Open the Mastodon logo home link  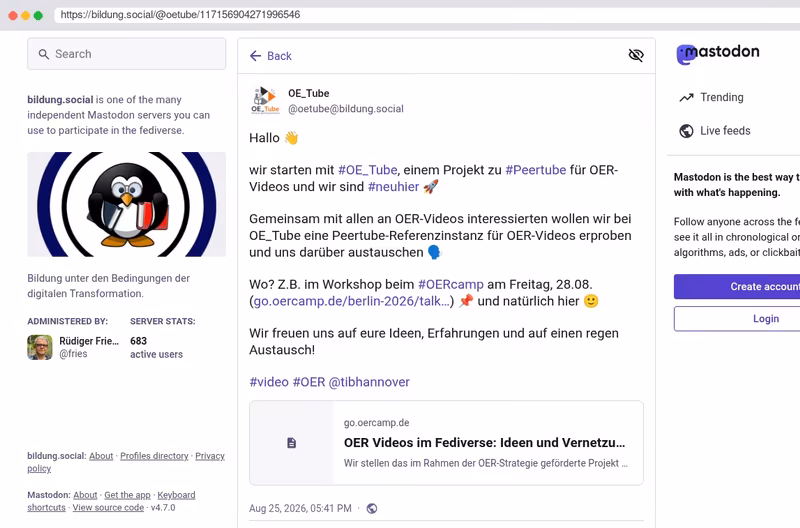coord(717,54)
